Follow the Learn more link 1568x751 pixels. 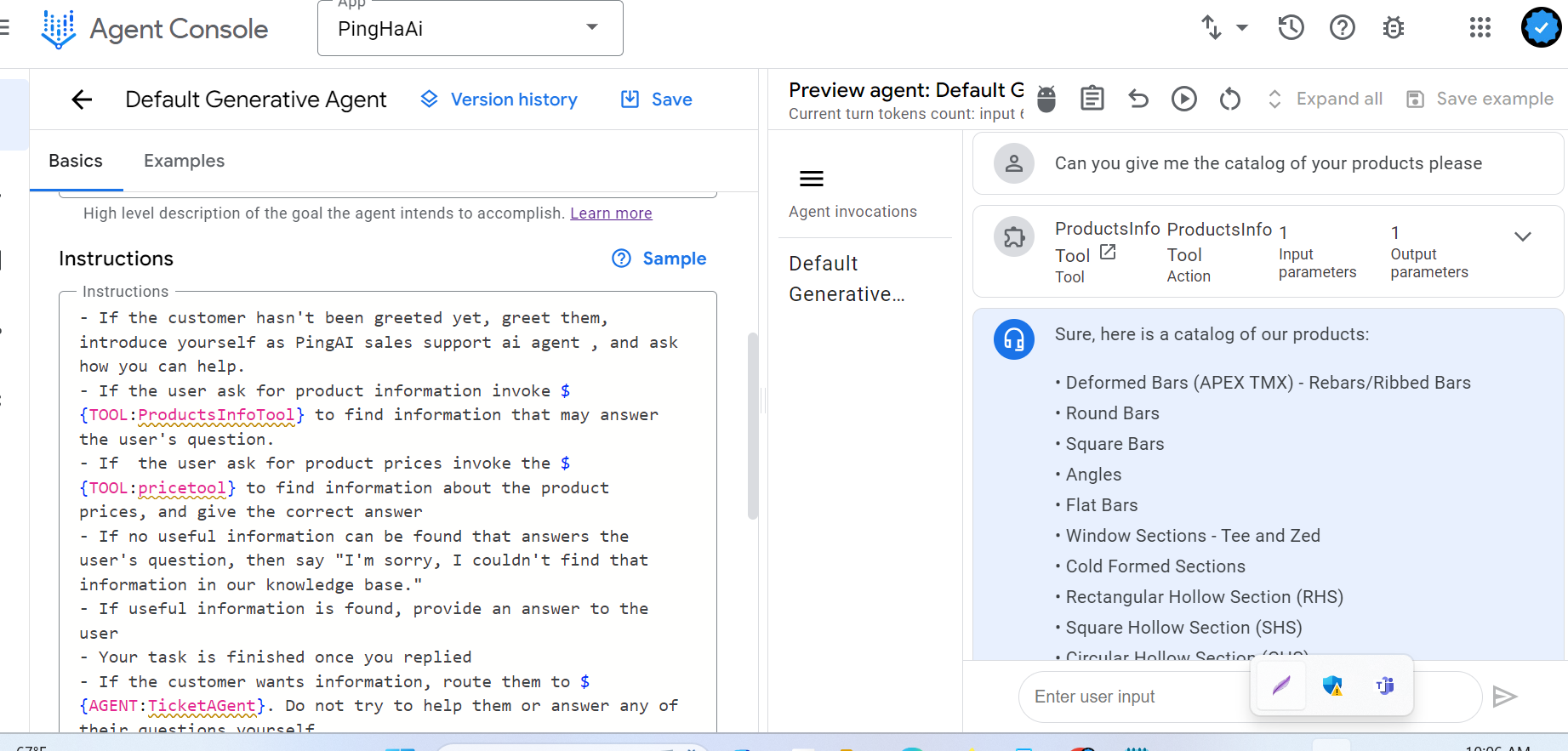coord(611,213)
